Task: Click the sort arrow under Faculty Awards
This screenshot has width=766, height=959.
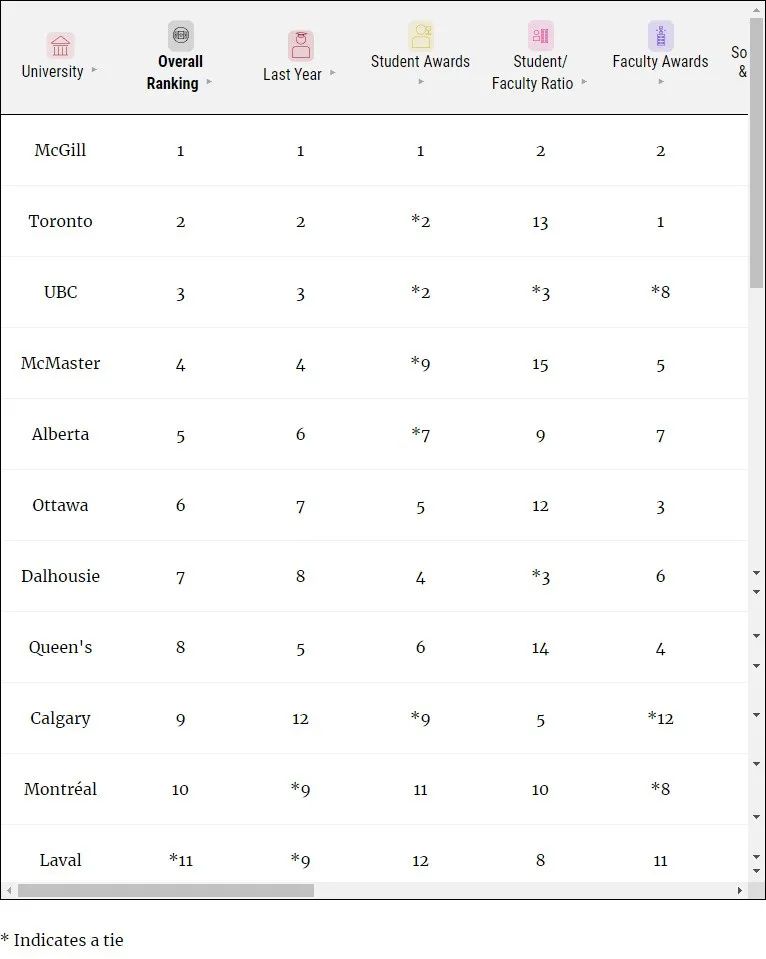Action: click(660, 82)
